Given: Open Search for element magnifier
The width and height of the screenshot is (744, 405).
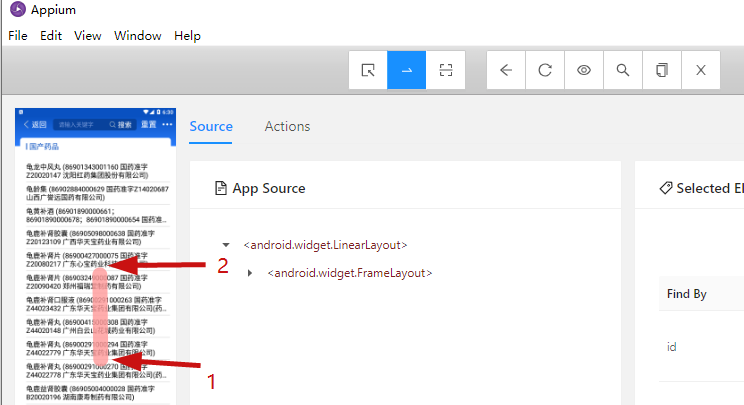Looking at the screenshot, I should tap(623, 70).
